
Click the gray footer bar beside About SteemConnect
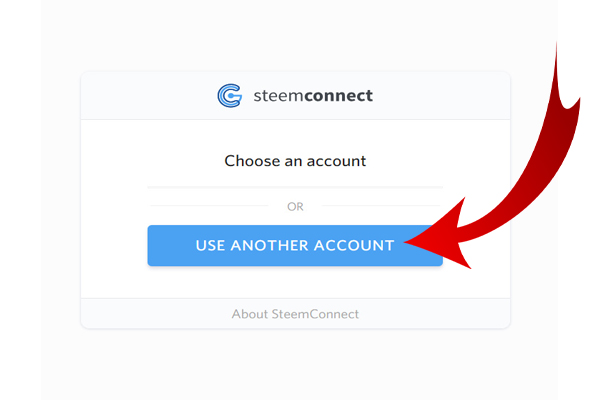point(432,313)
